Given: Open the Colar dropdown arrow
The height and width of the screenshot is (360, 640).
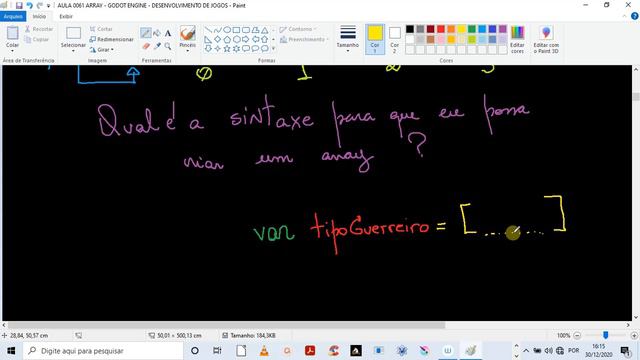Looking at the screenshot, I should click(12, 50).
